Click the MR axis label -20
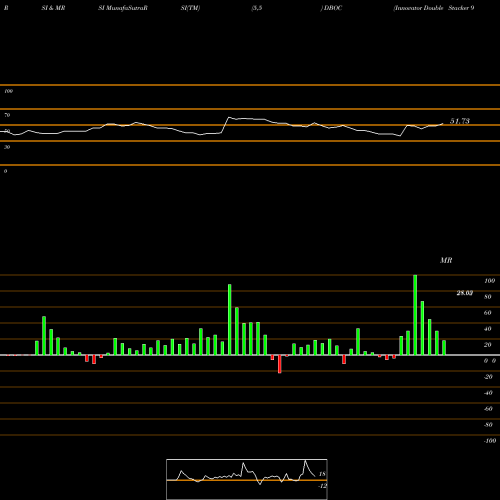The width and height of the screenshot is (500, 500). click(488, 377)
